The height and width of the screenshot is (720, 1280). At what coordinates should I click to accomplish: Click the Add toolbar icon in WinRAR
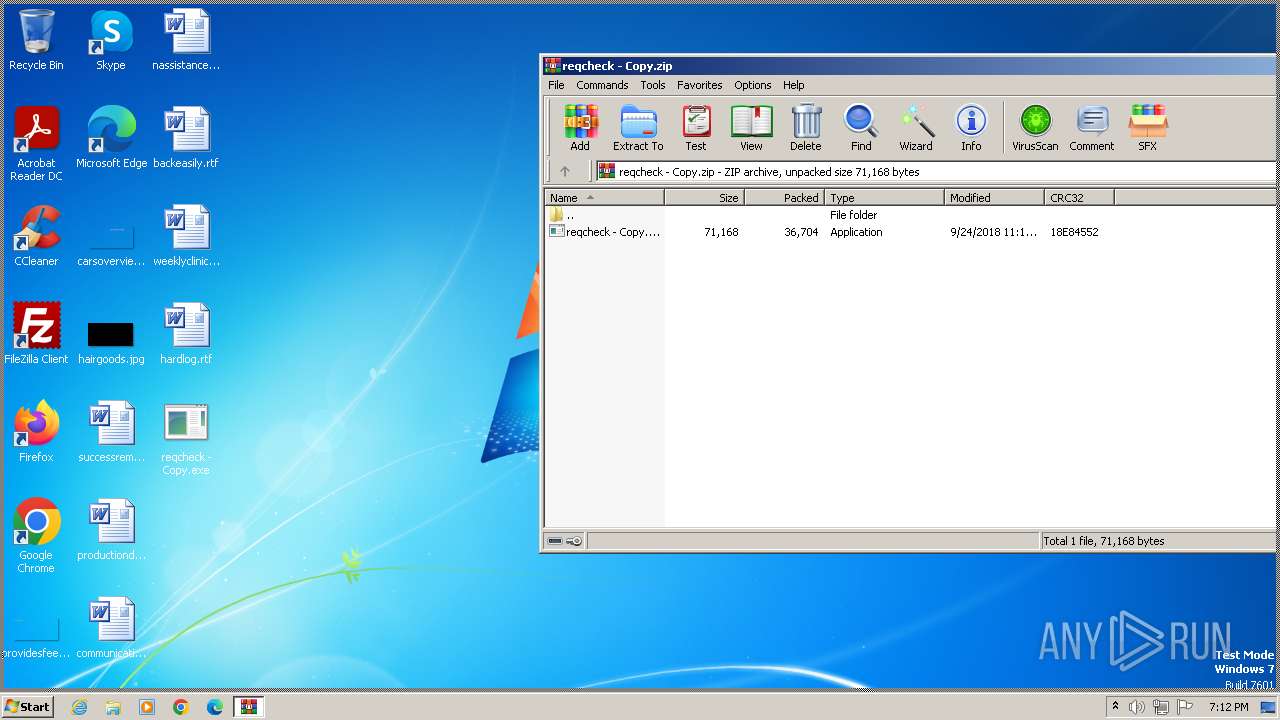tap(580, 128)
